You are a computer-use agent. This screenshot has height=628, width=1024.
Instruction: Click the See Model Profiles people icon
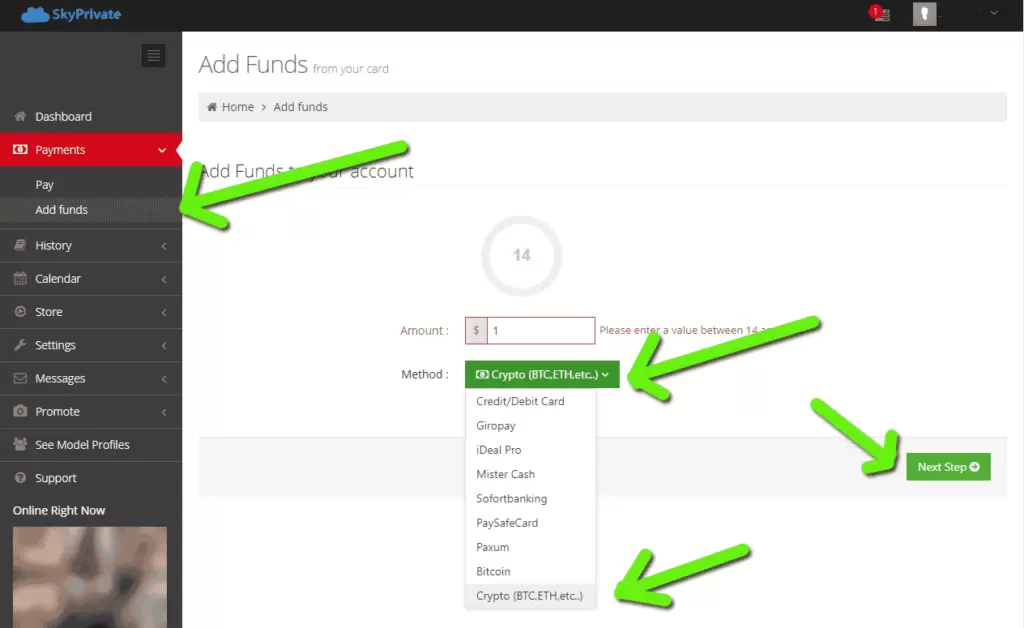[20, 445]
